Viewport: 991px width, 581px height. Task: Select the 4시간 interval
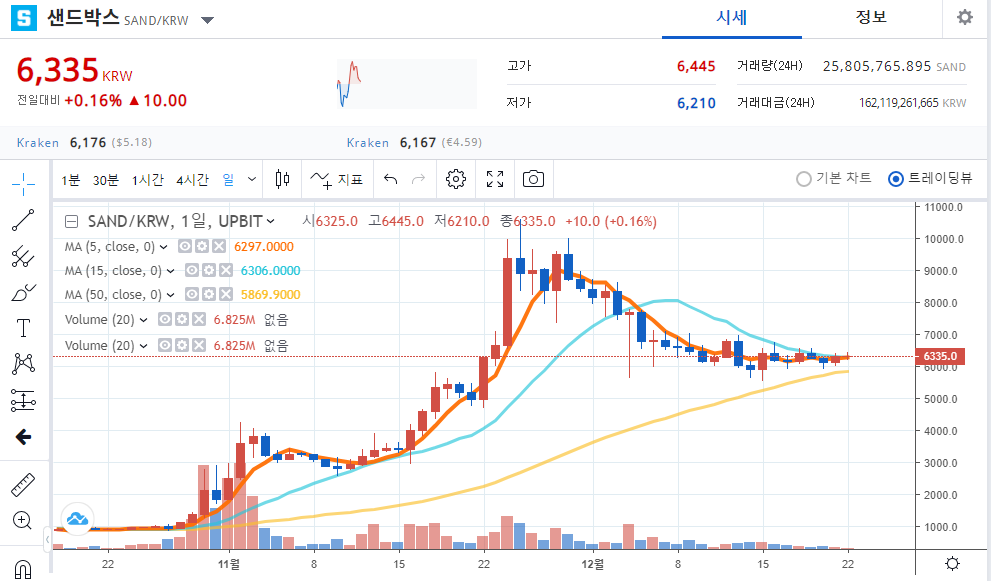192,180
